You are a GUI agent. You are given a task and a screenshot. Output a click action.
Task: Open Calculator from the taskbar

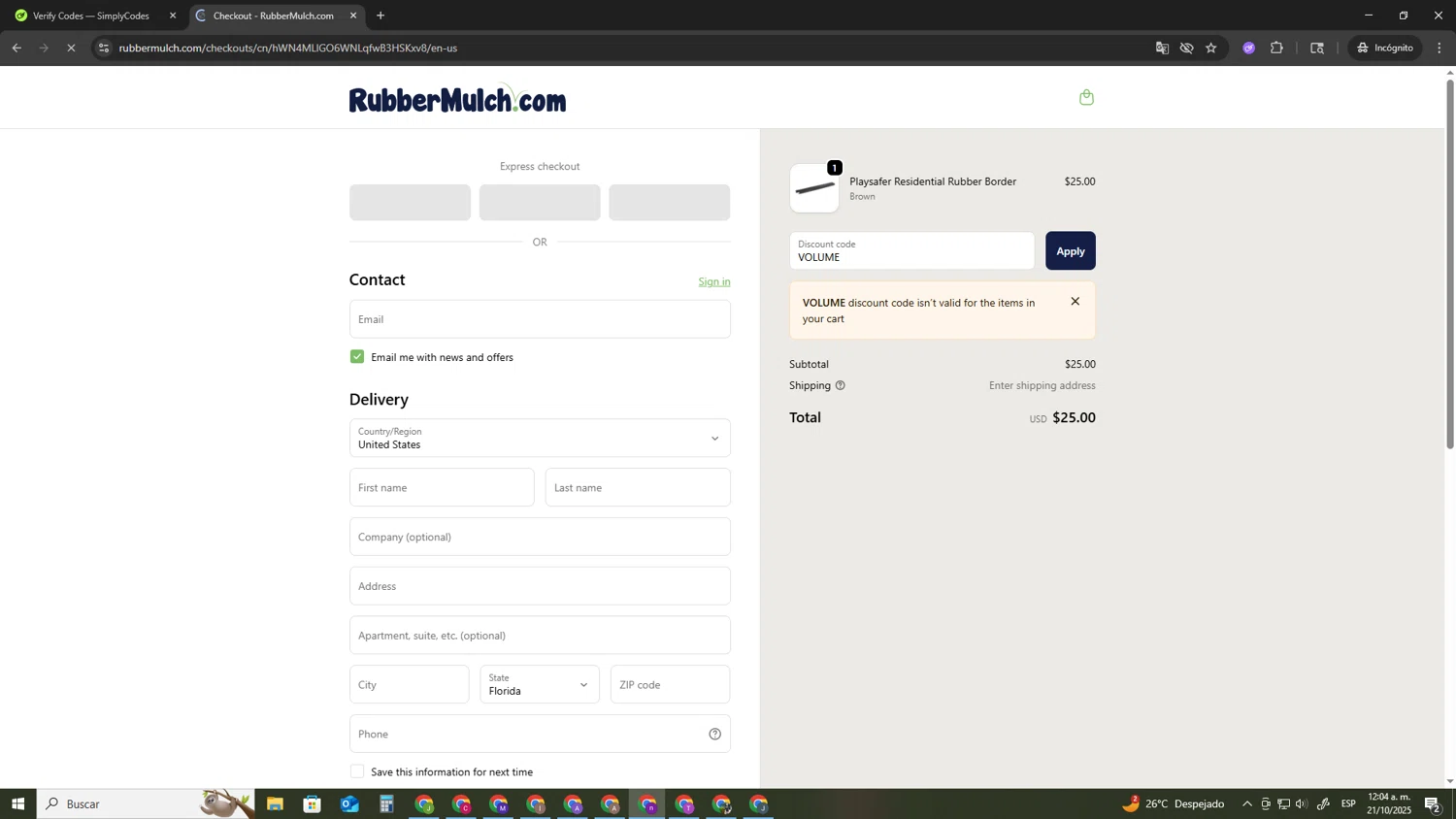386,803
